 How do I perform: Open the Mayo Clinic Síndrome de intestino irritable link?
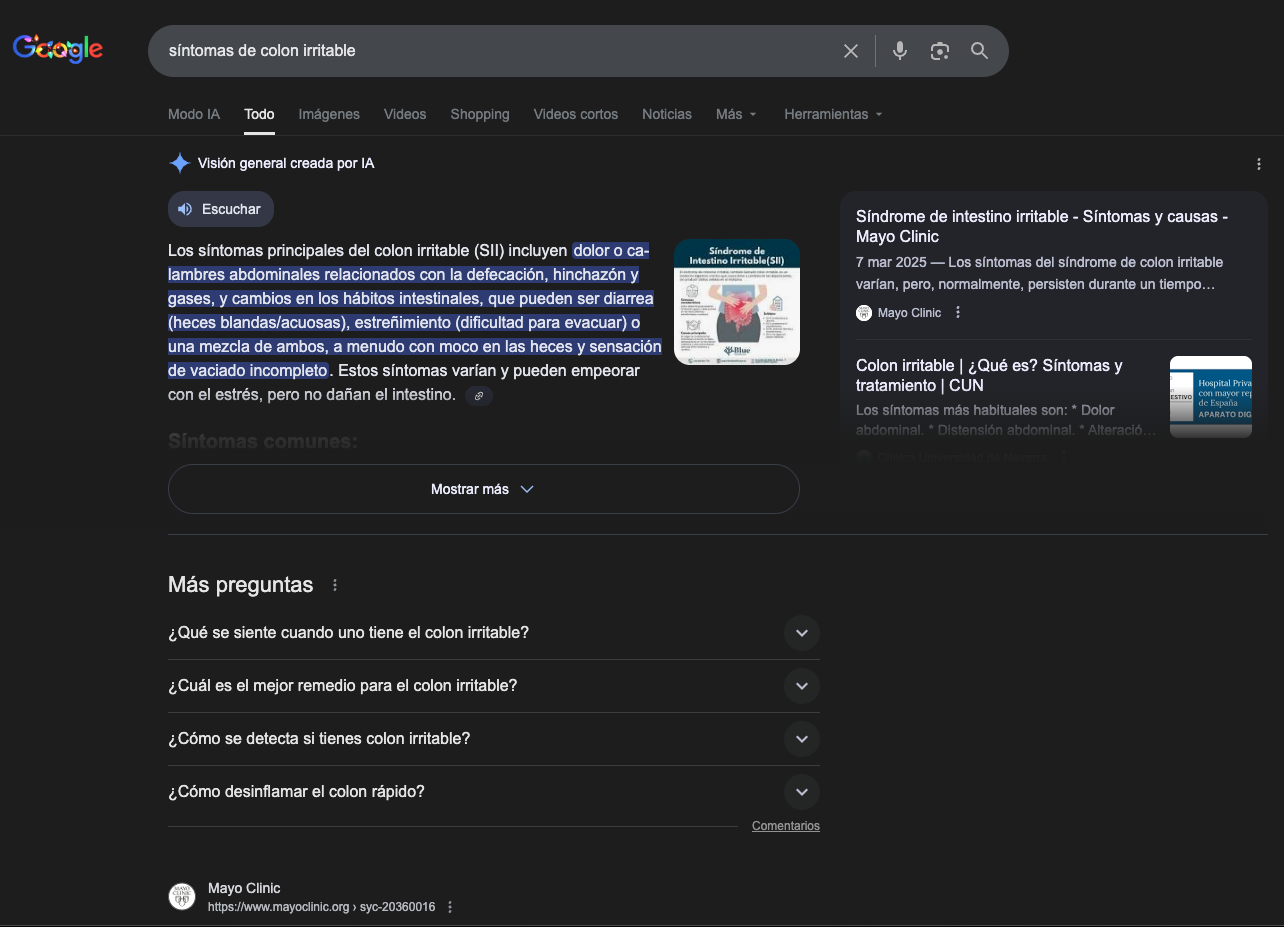coord(1041,226)
